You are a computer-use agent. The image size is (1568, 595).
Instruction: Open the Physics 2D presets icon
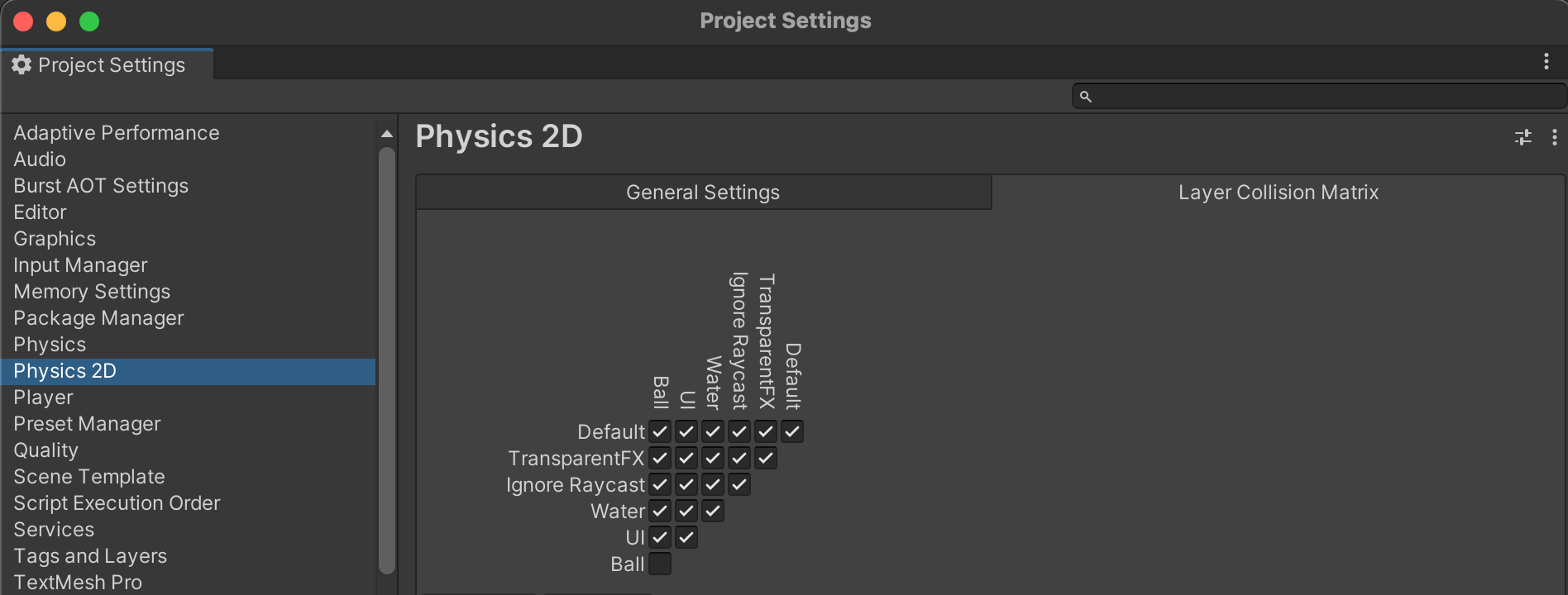click(1523, 137)
